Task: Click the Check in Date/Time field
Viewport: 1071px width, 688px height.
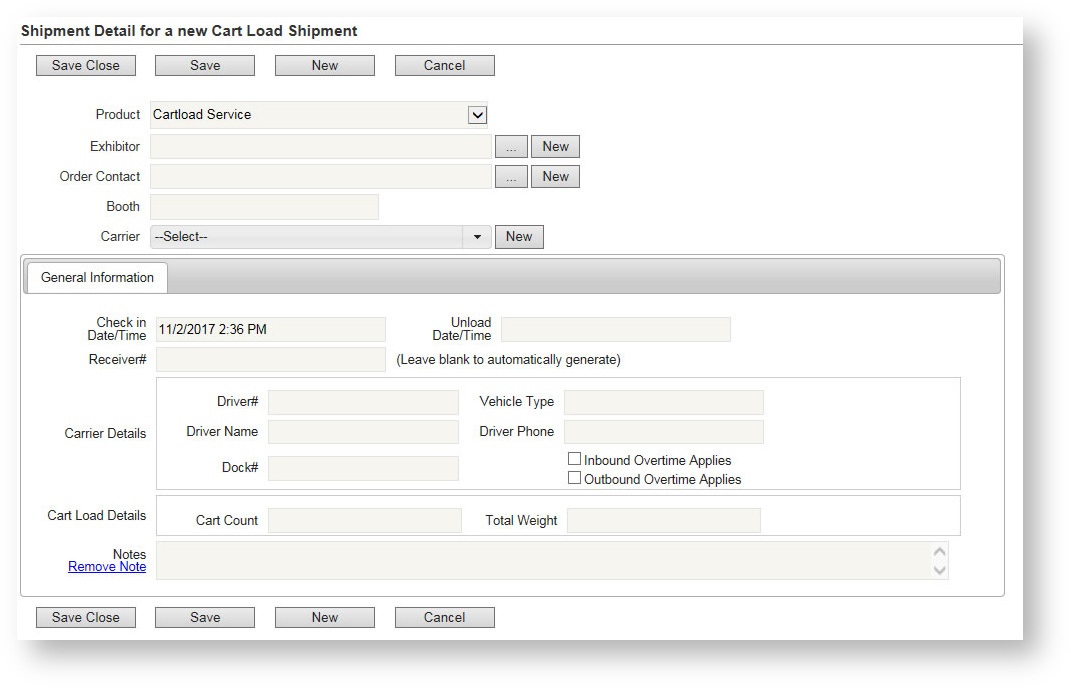Action: point(270,329)
